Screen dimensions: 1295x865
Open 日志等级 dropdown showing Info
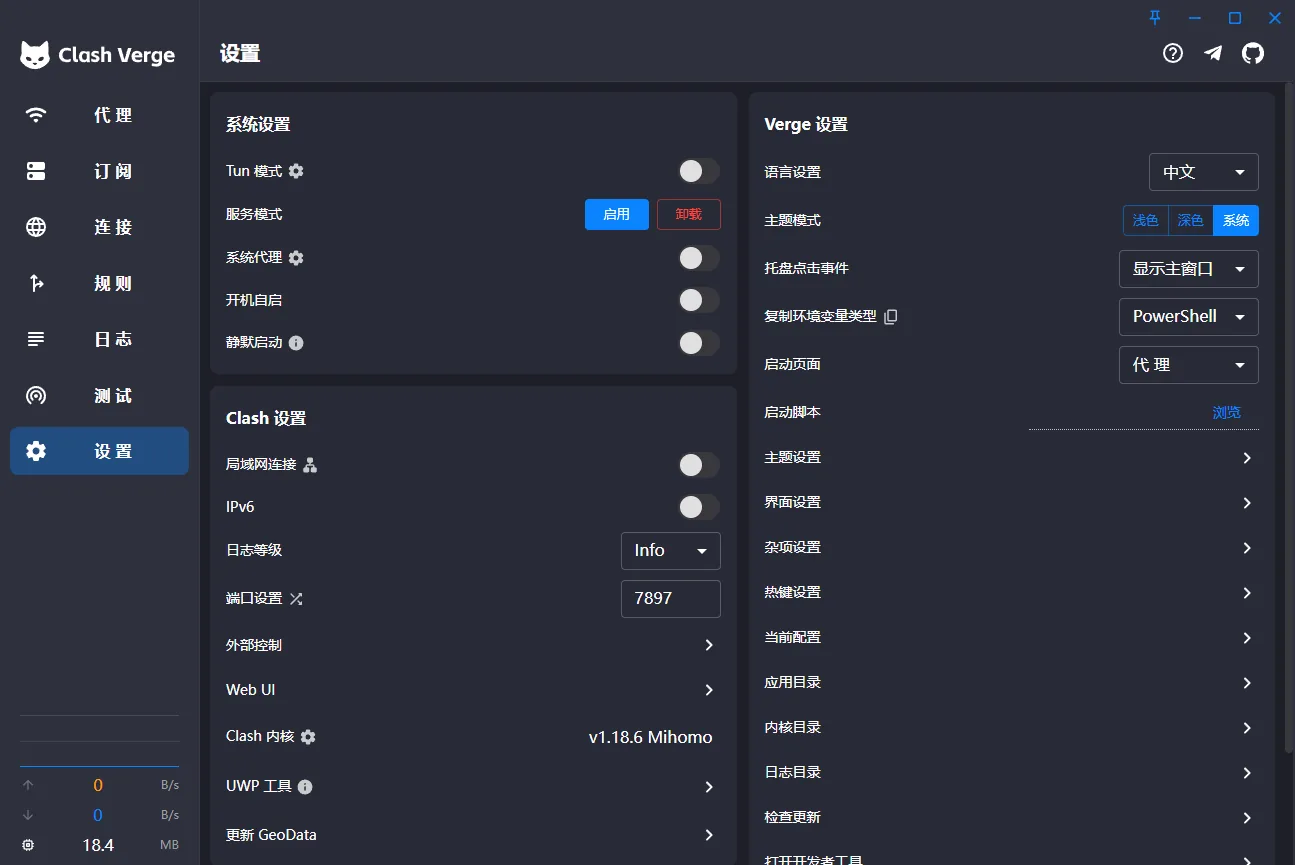point(671,550)
